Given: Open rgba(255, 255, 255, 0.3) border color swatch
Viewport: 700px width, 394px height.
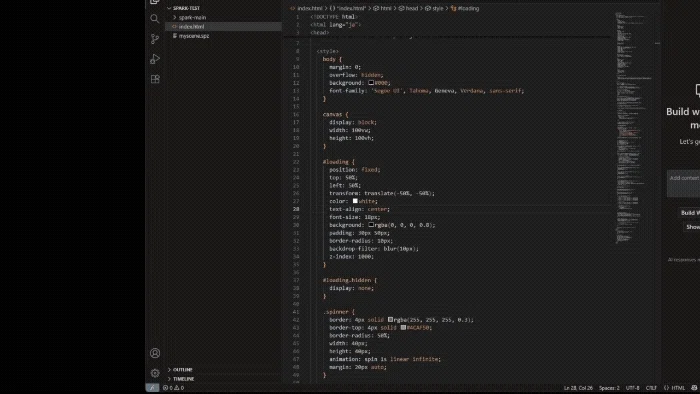Looking at the screenshot, I should click(390, 319).
